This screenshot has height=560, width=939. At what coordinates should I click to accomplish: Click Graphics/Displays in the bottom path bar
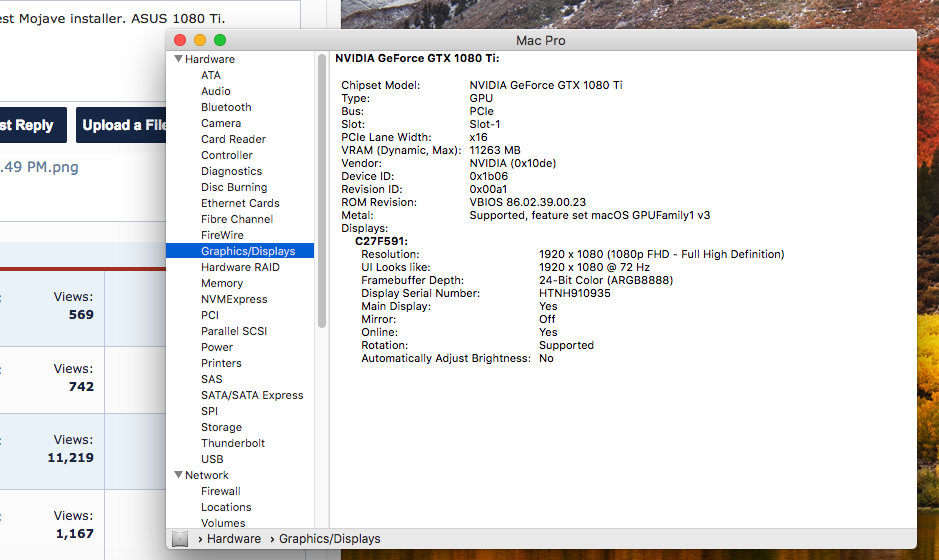[x=329, y=538]
